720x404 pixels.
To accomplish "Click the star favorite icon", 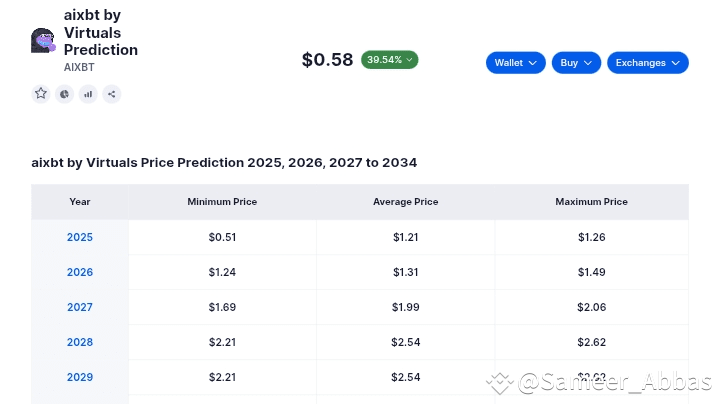I will (x=41, y=93).
